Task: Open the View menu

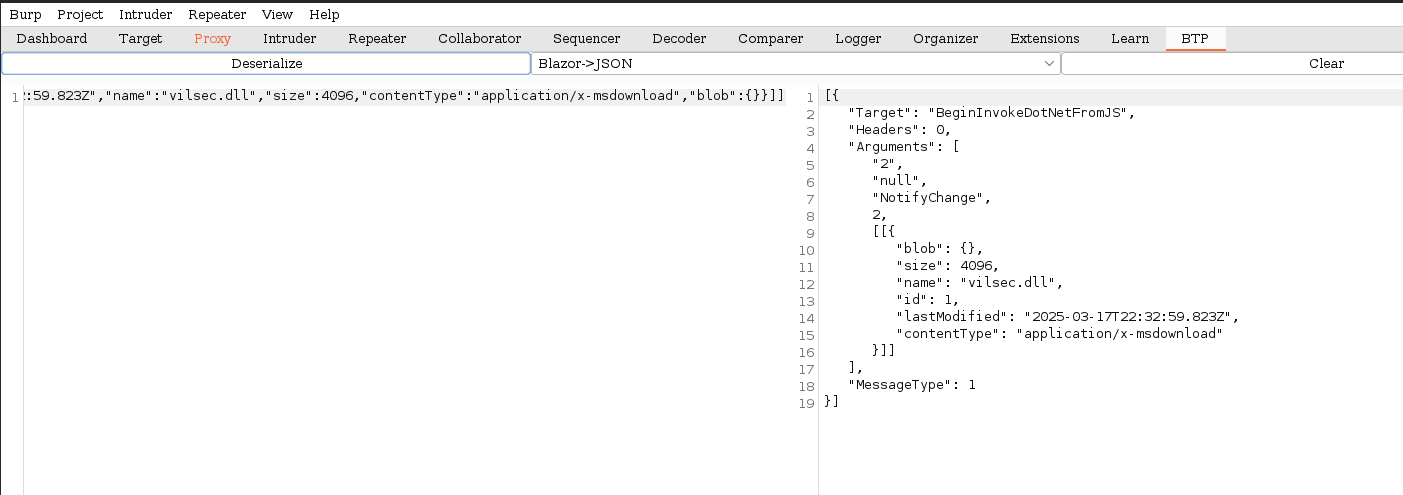Action: tap(277, 15)
